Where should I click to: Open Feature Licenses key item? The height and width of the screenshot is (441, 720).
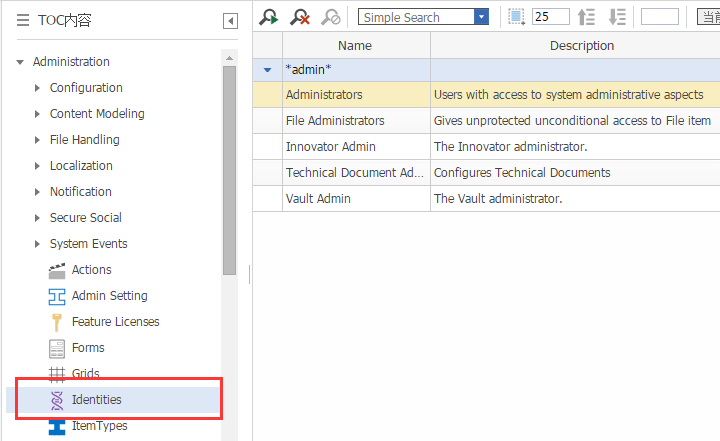(x=115, y=322)
